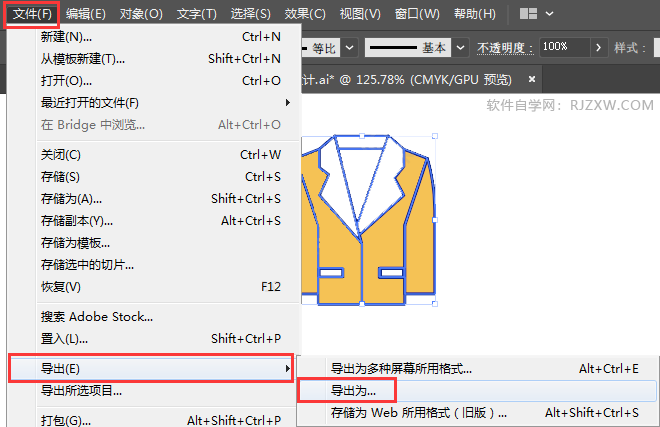Select 导出为... submenu item

(x=477, y=391)
